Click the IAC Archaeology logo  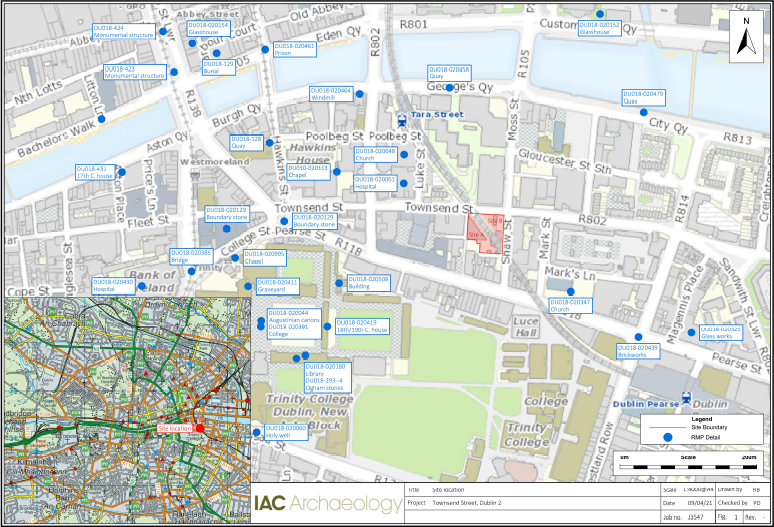tap(326, 504)
